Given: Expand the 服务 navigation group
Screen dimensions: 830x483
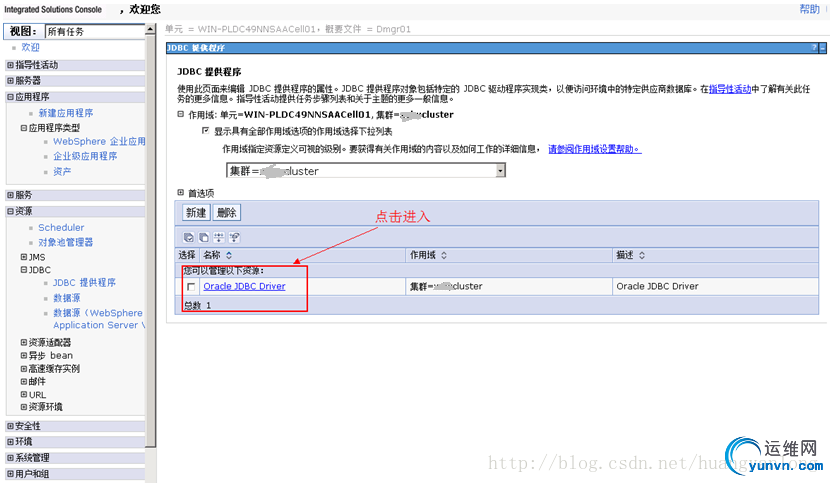Looking at the screenshot, I should pos(10,195).
